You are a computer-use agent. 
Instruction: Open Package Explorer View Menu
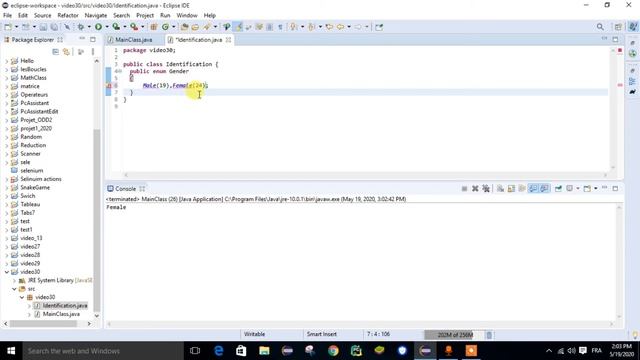click(93, 52)
